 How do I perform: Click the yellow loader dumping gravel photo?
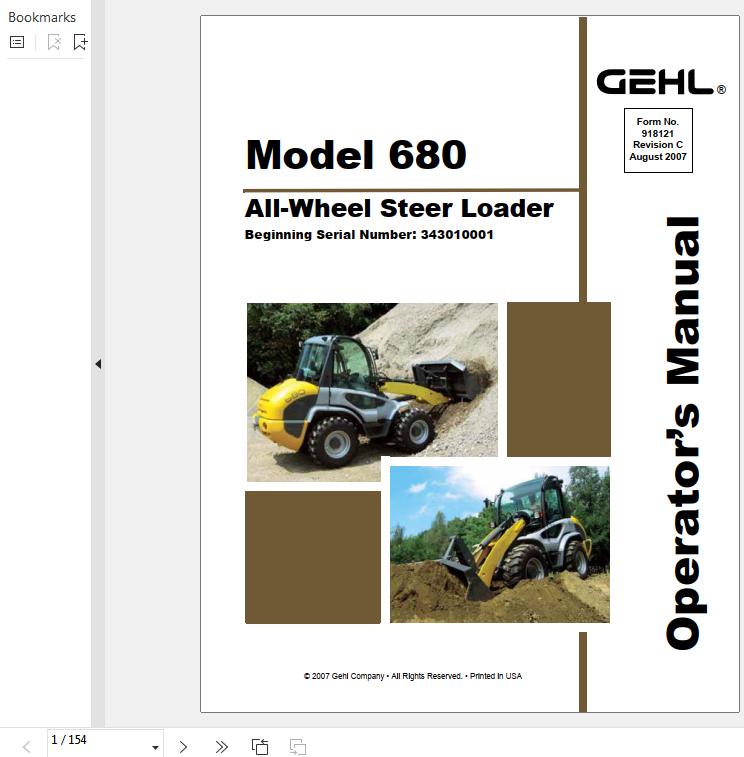tap(372, 391)
